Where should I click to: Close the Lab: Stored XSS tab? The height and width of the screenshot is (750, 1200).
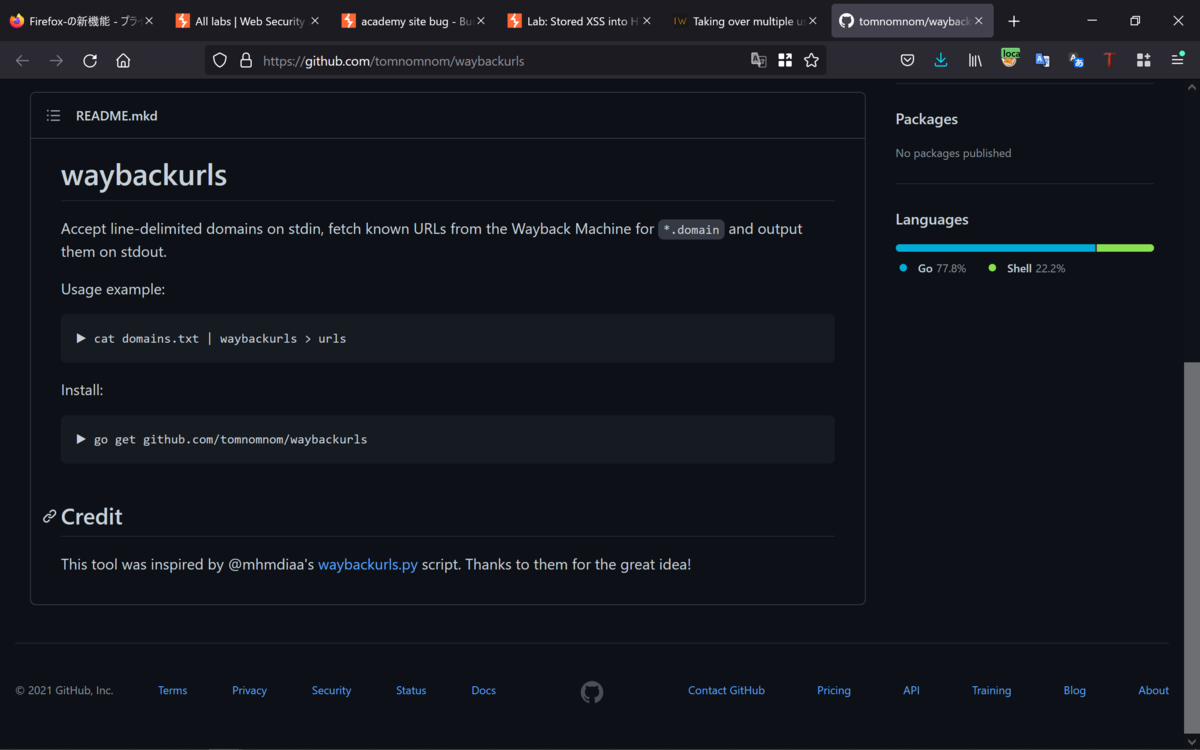[647, 21]
